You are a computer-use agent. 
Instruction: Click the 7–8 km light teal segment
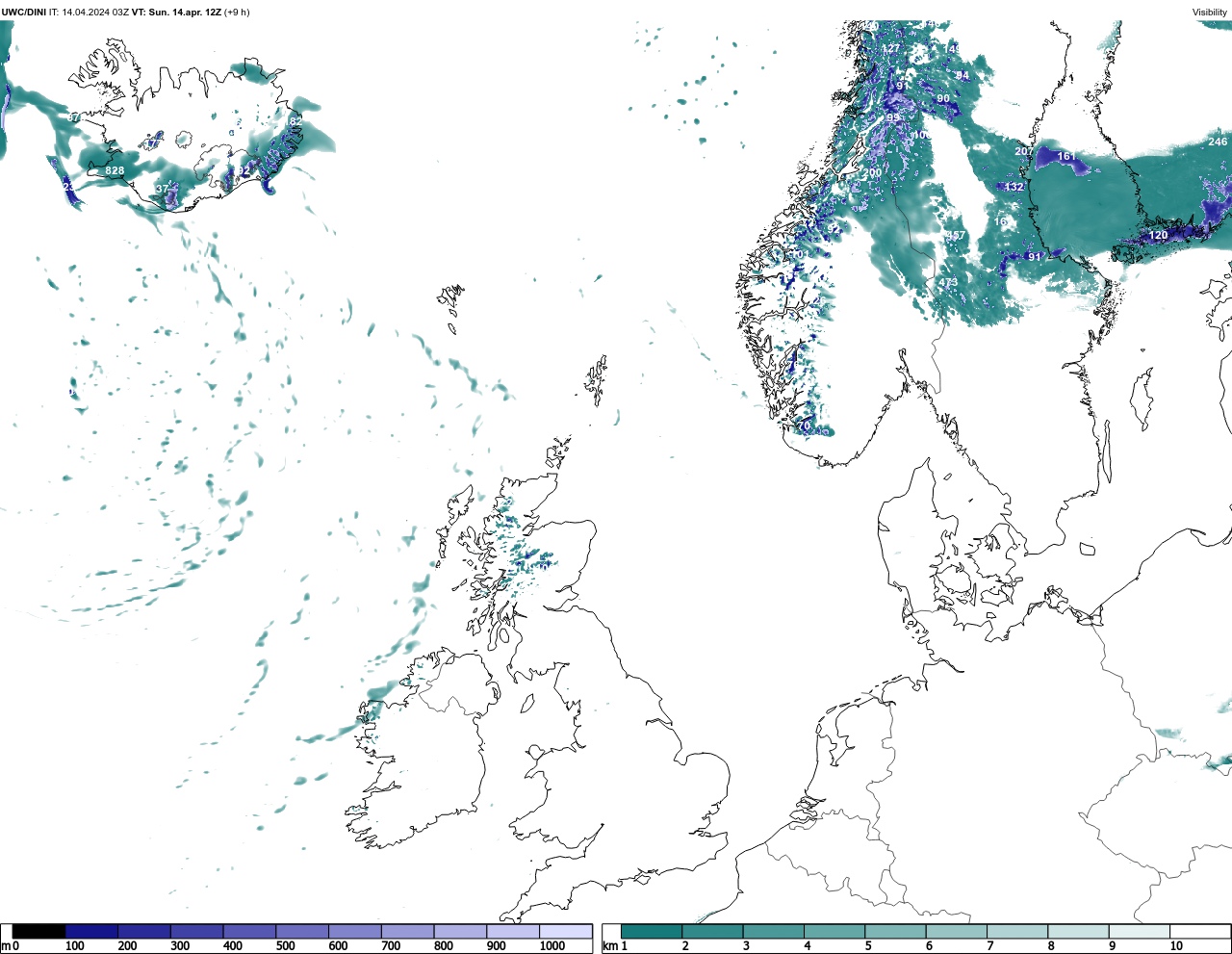pyautogui.click(x=1017, y=932)
